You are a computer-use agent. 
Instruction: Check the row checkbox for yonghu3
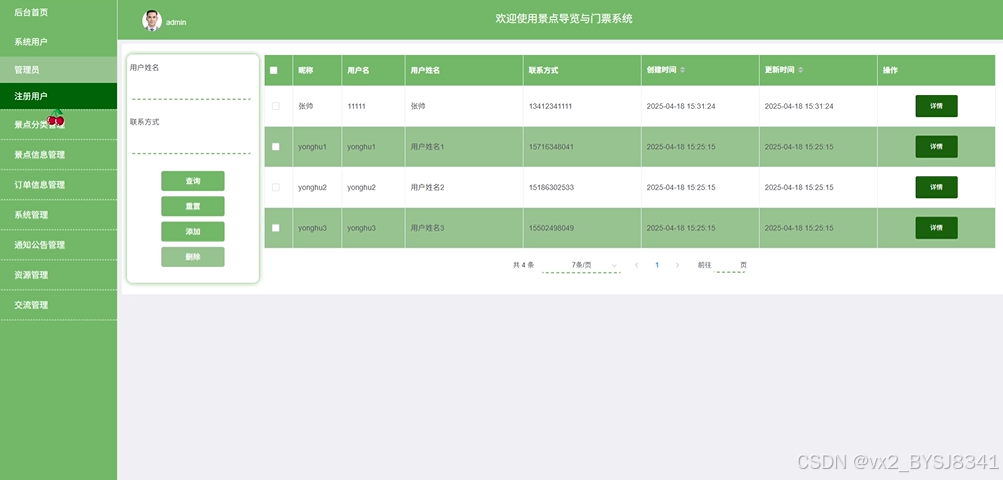coord(276,228)
